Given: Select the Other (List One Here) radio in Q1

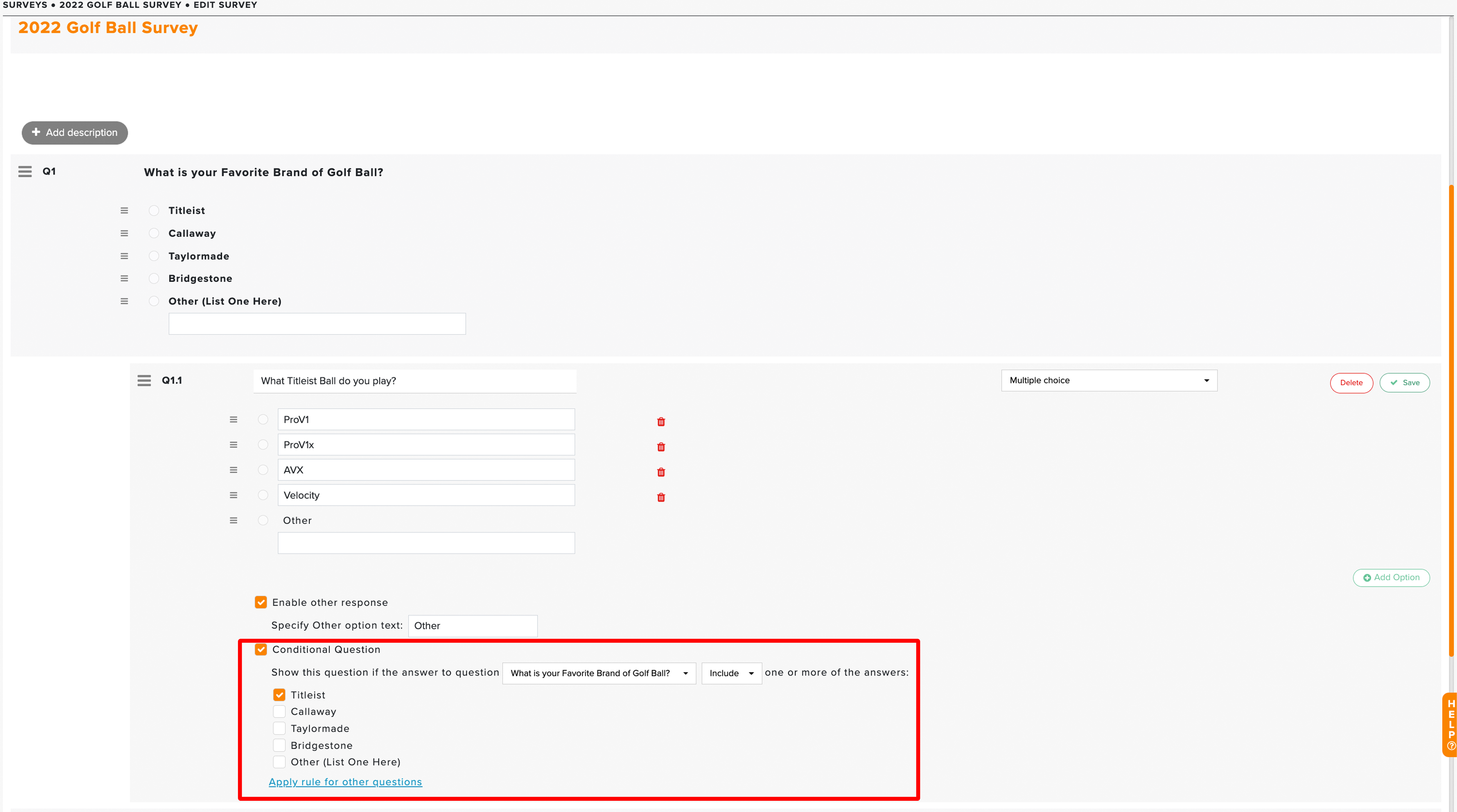Looking at the screenshot, I should click(x=154, y=301).
